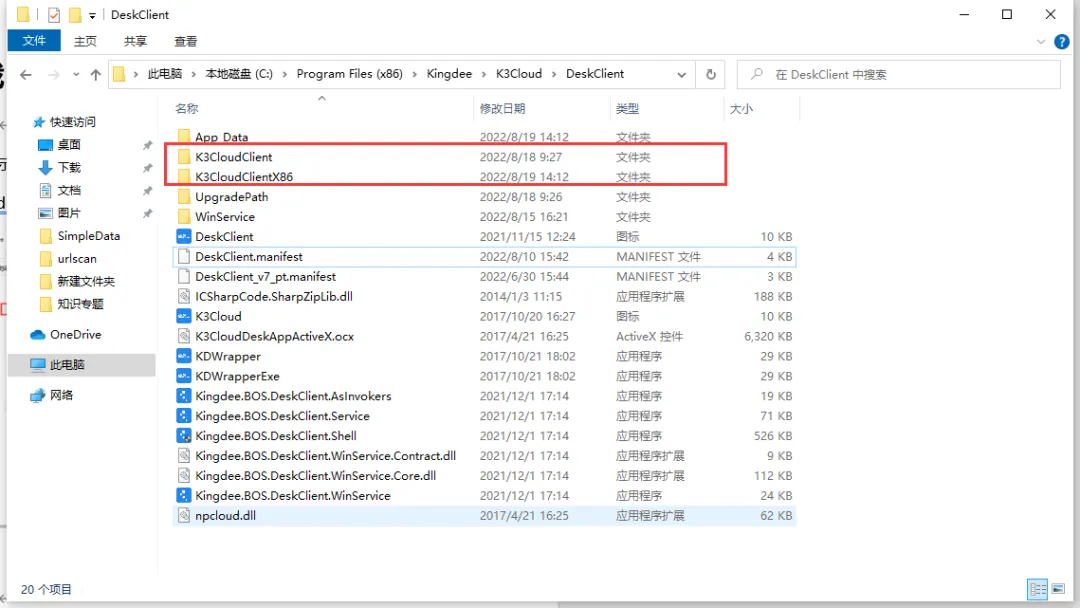Open 下载 in the navigation pane
Screen dimensions: 1080x608
click(x=69, y=167)
